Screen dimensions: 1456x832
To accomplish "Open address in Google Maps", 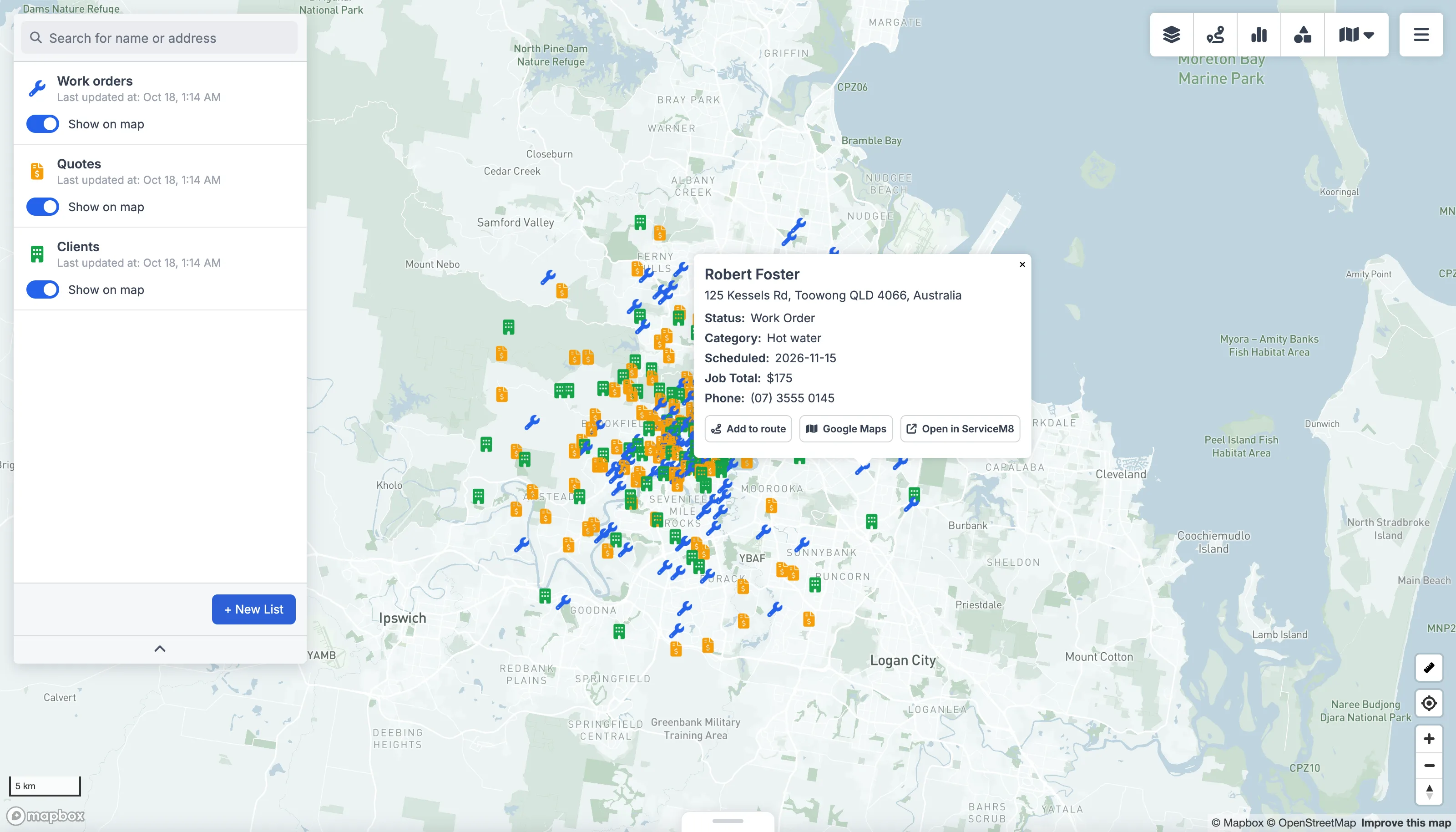I will click(846, 429).
